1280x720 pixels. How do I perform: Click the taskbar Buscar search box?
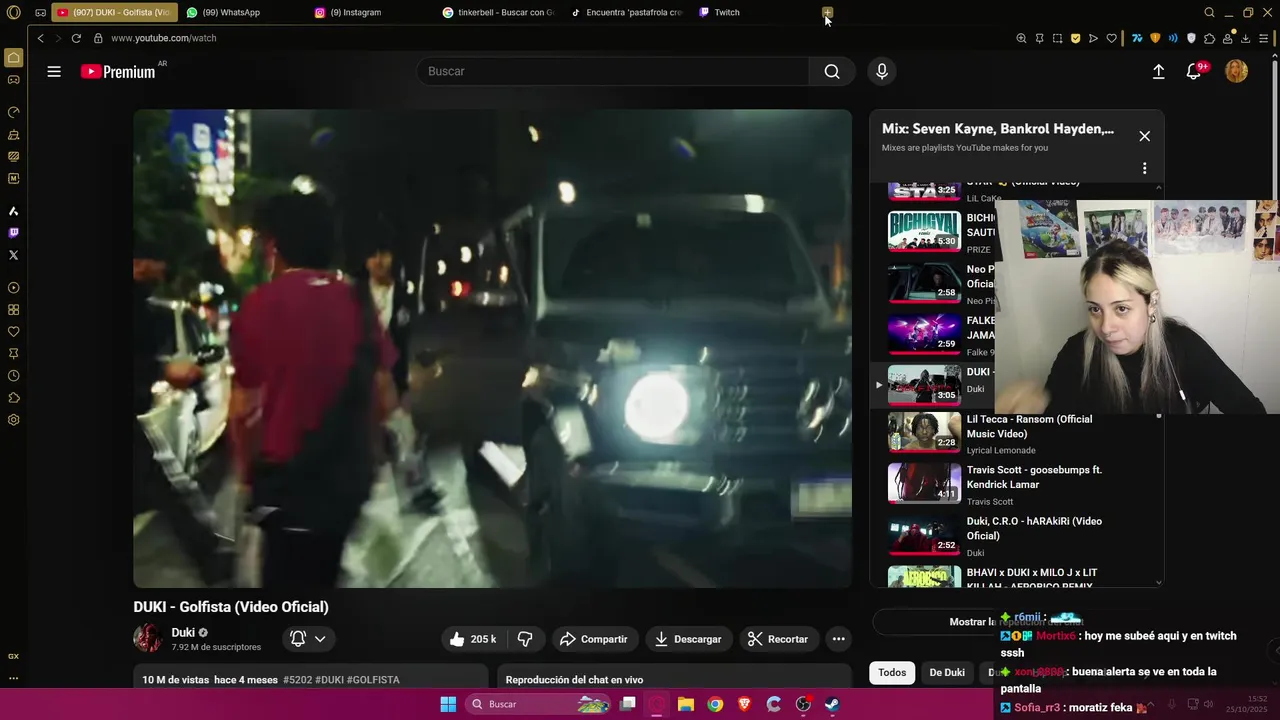click(x=540, y=704)
